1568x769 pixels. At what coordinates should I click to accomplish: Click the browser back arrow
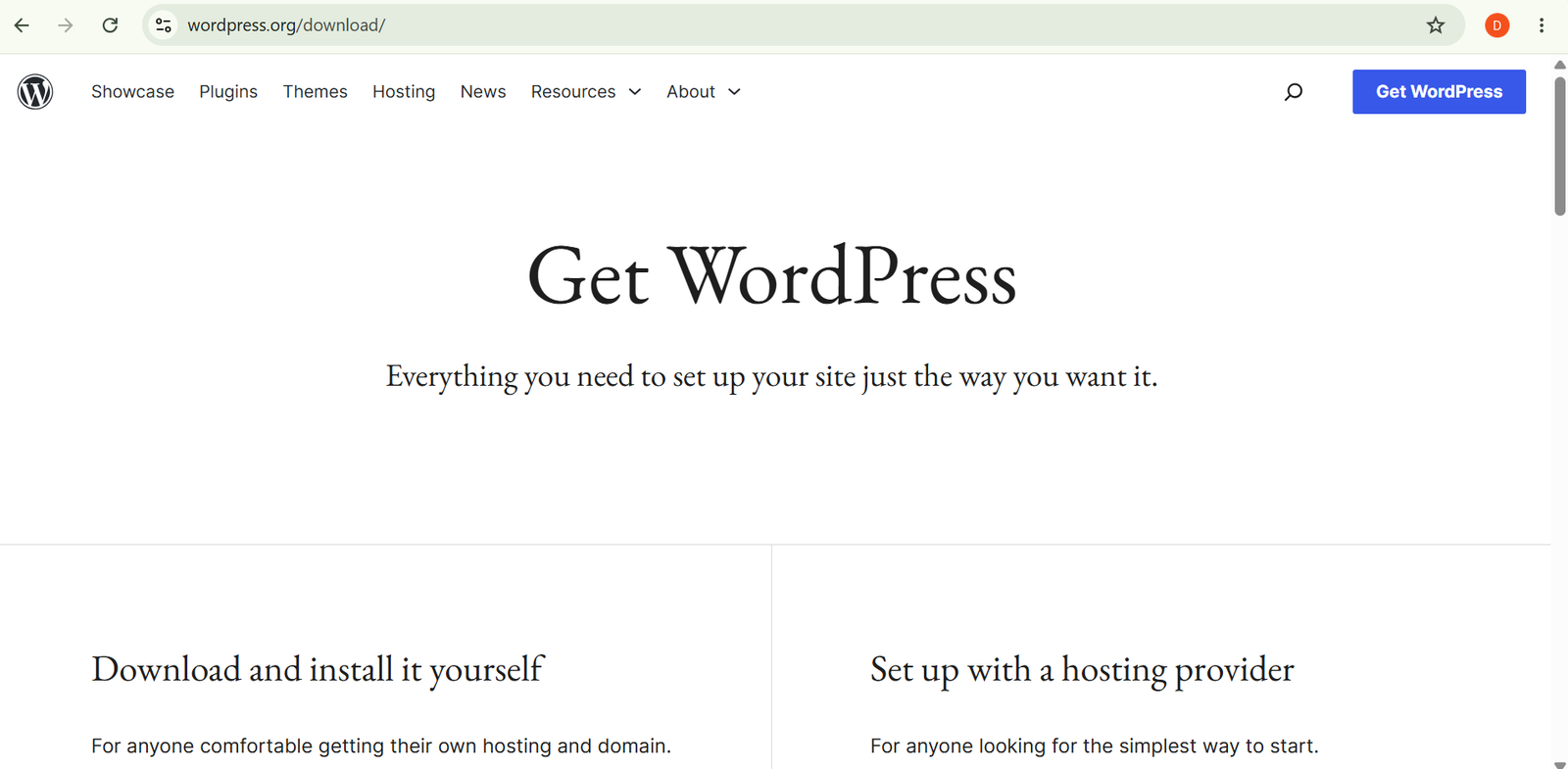point(22,25)
